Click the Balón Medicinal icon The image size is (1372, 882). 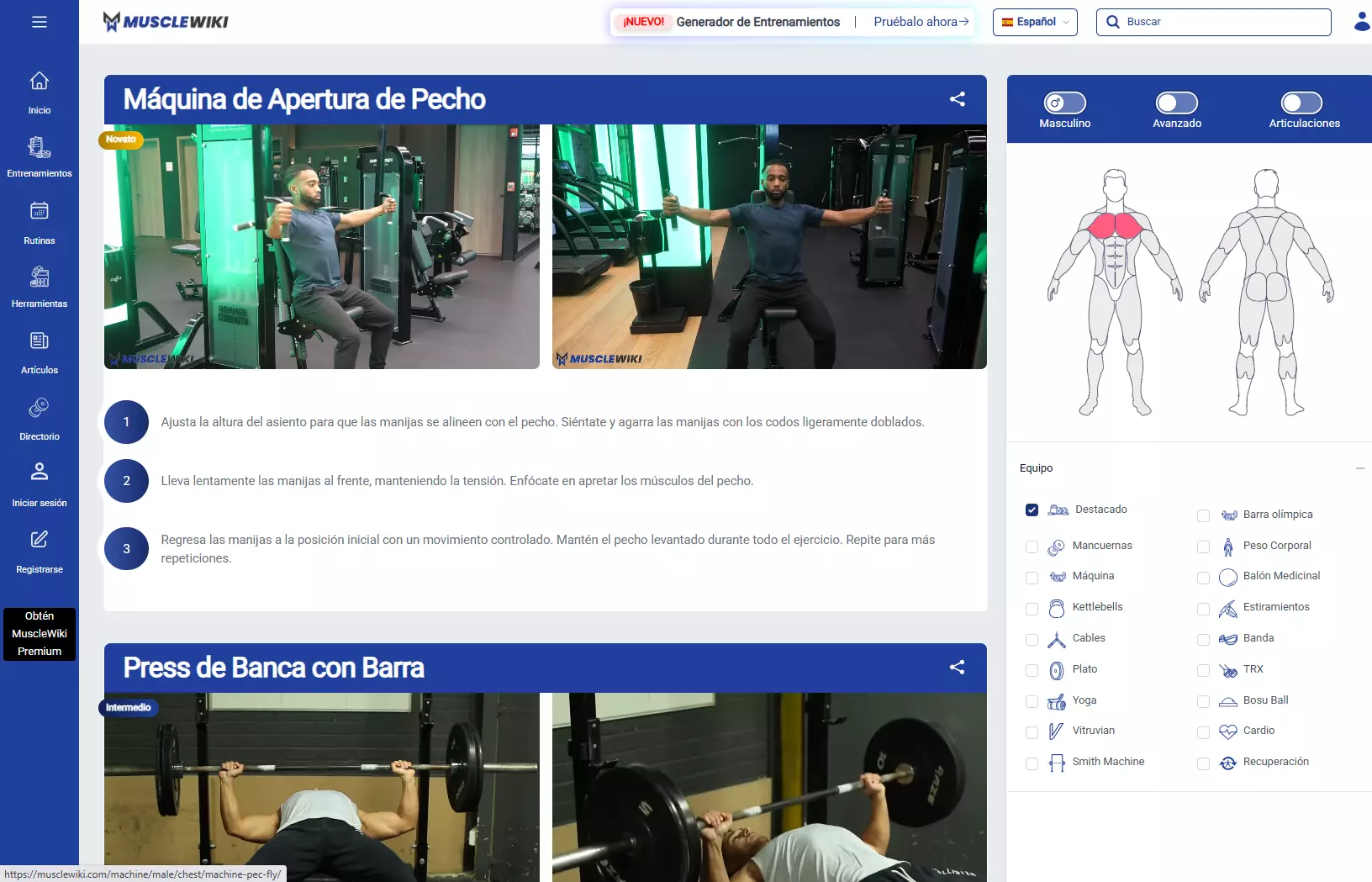click(1228, 578)
